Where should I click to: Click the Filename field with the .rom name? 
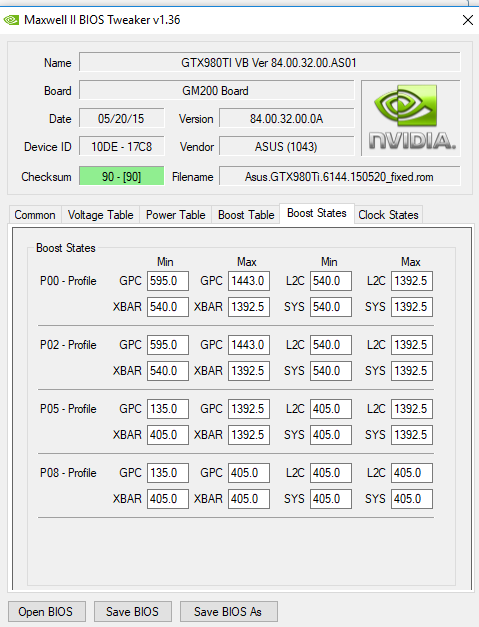[x=339, y=176]
